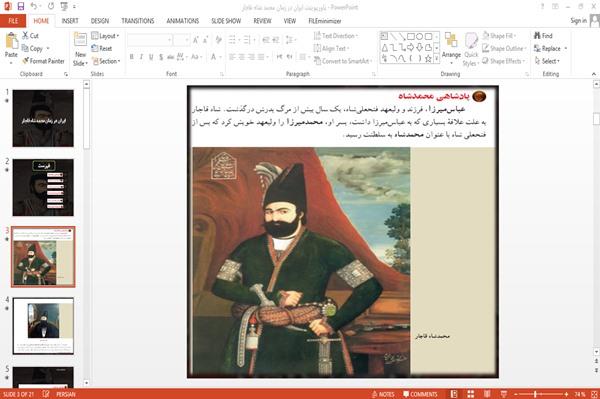Viewport: 600px width, 399px height.
Task: Click the zoom slider handle
Action: pos(535,394)
